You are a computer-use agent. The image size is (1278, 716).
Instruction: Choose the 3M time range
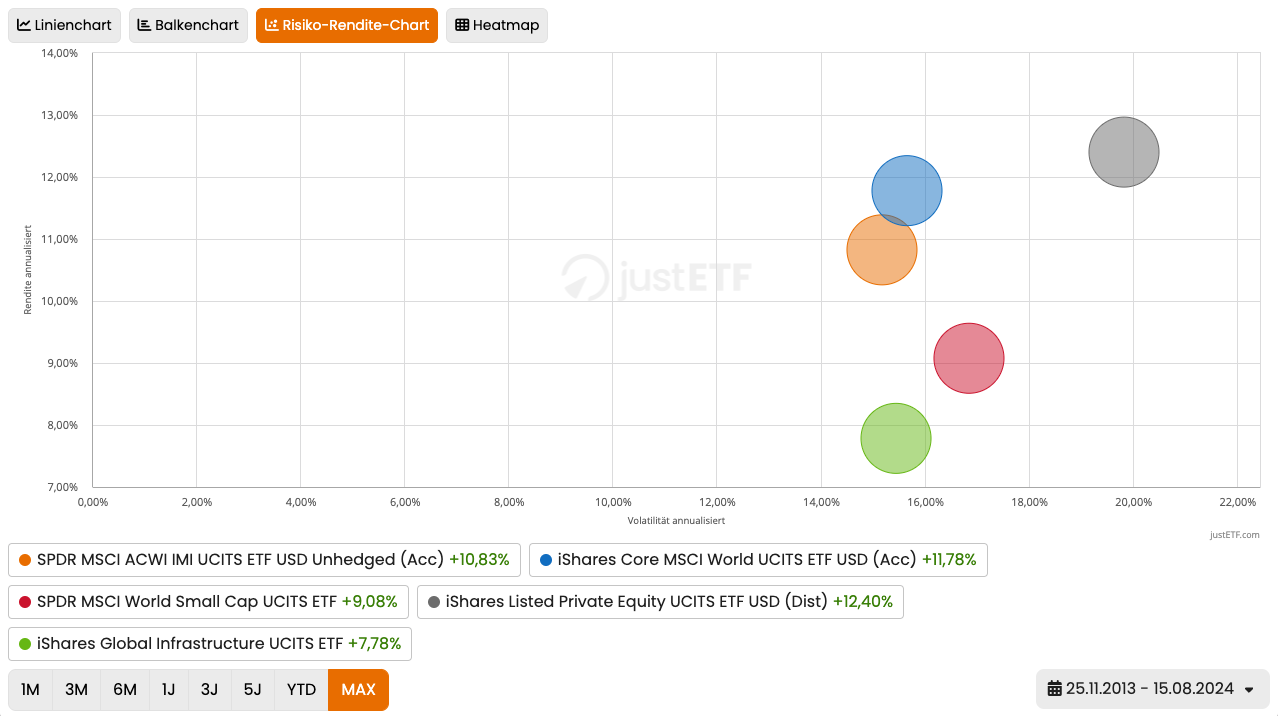[76, 690]
